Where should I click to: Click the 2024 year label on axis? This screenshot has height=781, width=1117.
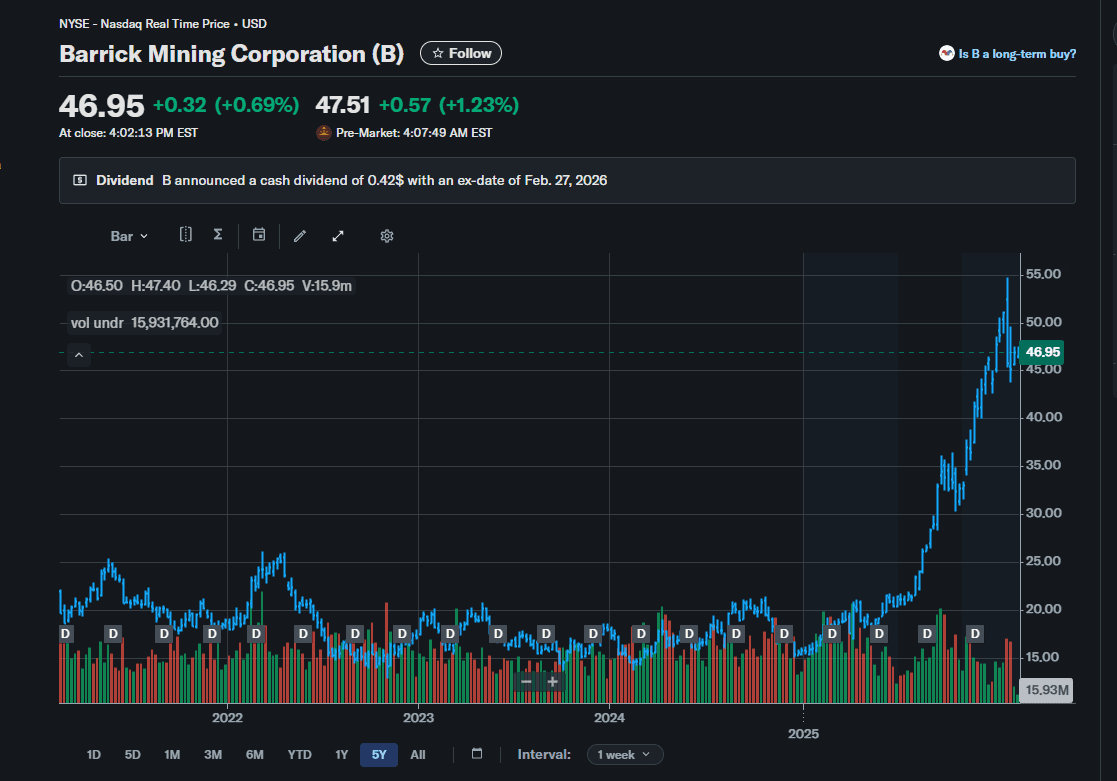click(x=609, y=718)
